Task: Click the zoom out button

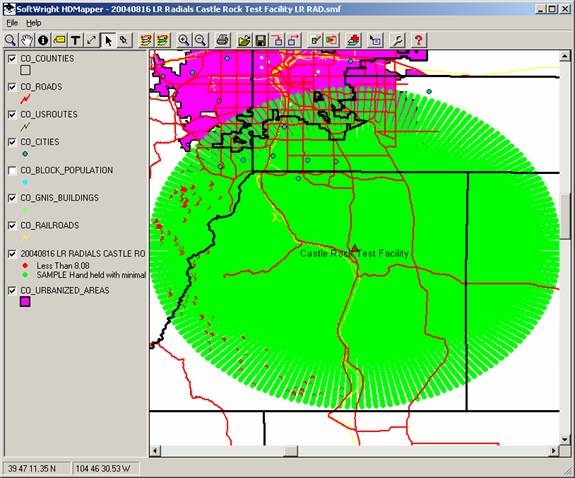Action: pos(200,40)
